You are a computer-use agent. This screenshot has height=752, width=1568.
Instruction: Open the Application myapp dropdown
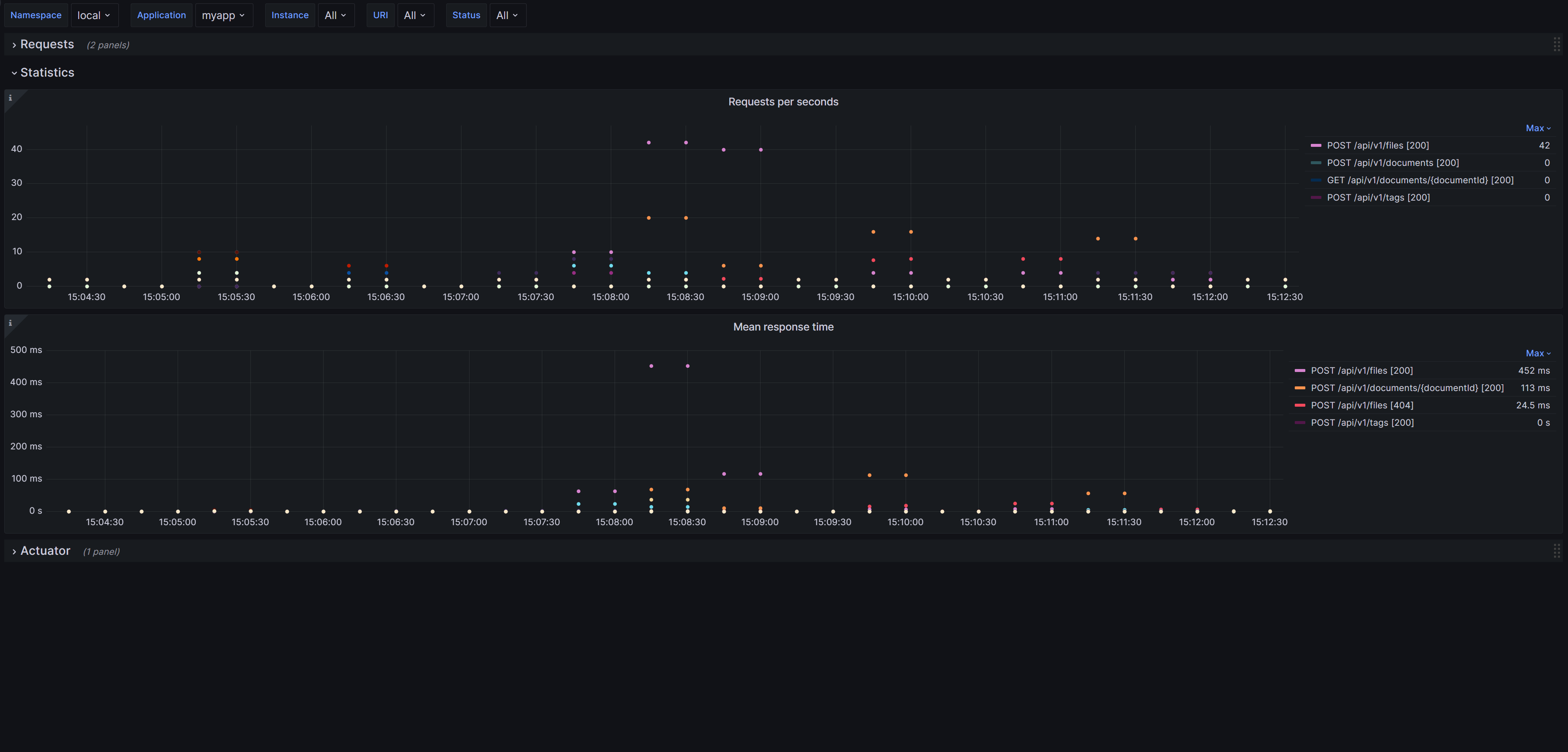223,15
